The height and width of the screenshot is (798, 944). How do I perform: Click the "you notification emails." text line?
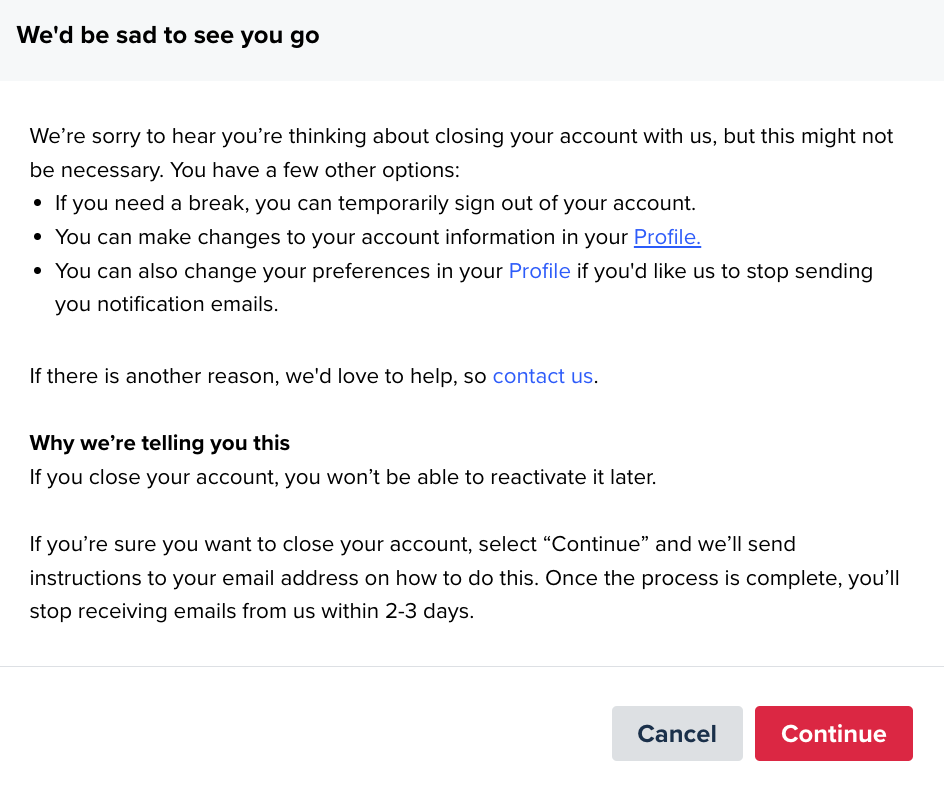166,304
